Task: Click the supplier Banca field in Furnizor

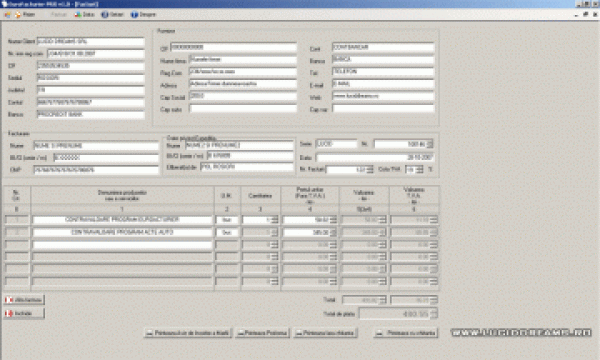Action: 383,60
